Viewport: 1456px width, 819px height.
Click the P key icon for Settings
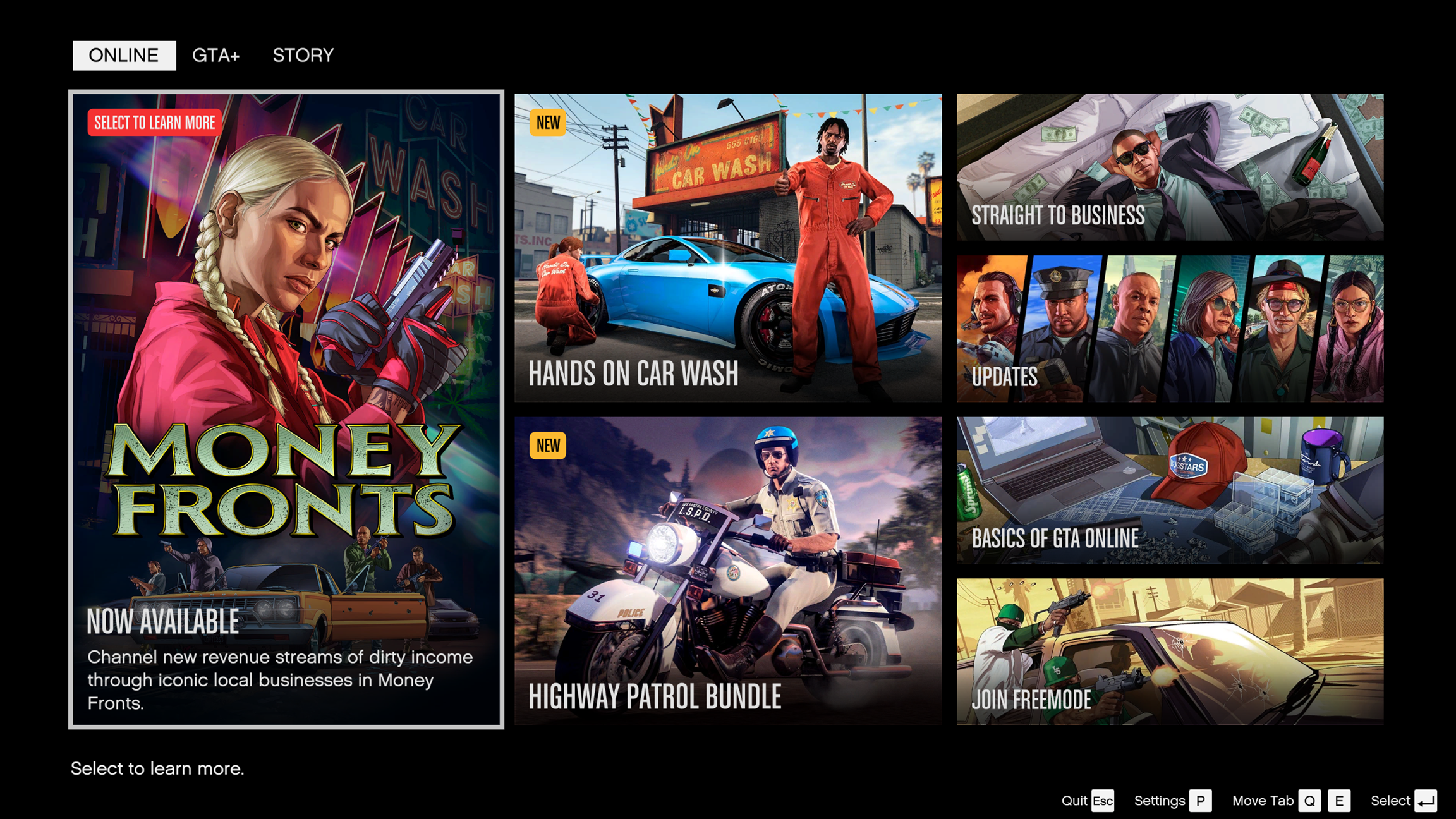point(1200,801)
